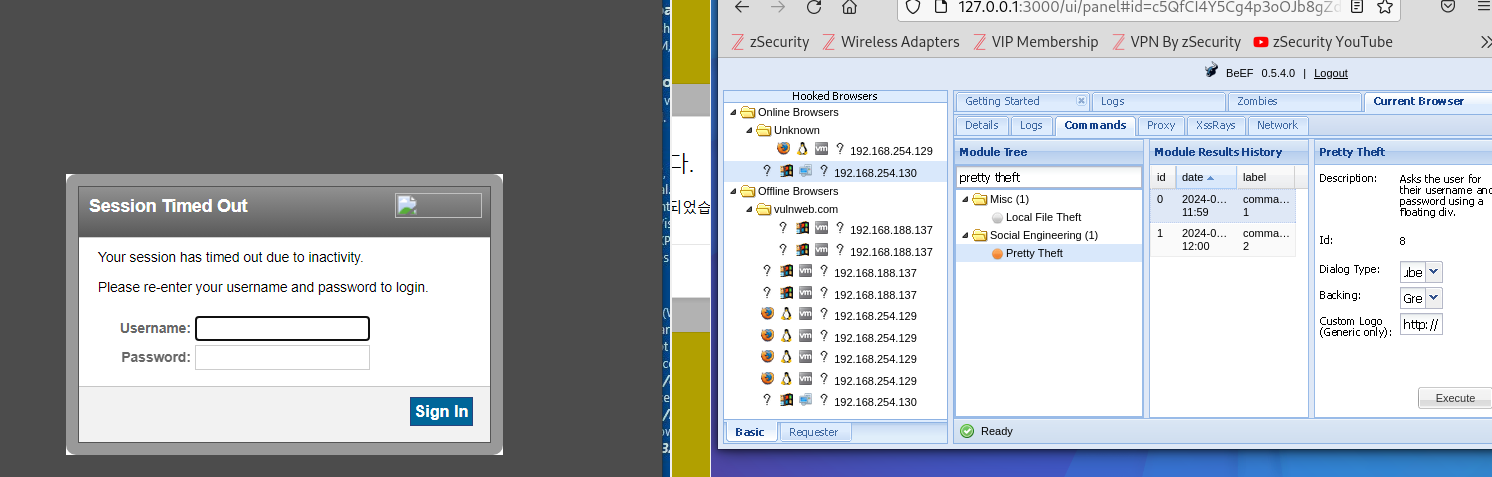Click the Online Browsers folder icon
This screenshot has height=477, width=1492.
pos(748,112)
